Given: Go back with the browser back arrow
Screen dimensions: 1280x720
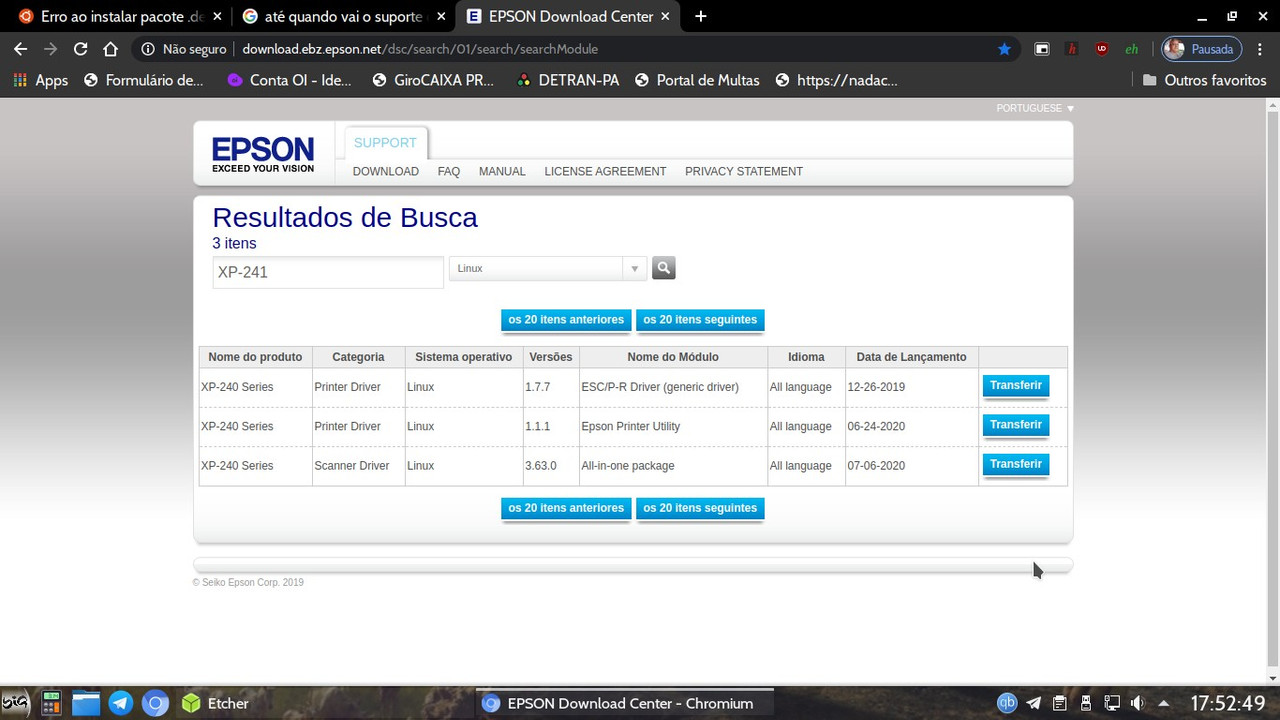Looking at the screenshot, I should point(21,49).
